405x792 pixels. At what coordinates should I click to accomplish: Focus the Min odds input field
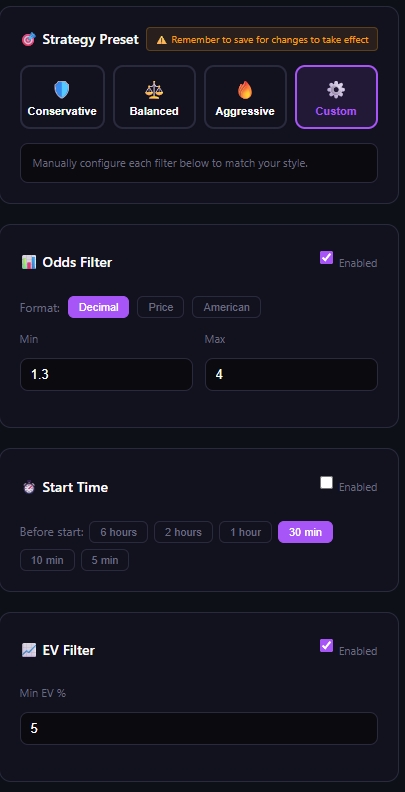(106, 374)
